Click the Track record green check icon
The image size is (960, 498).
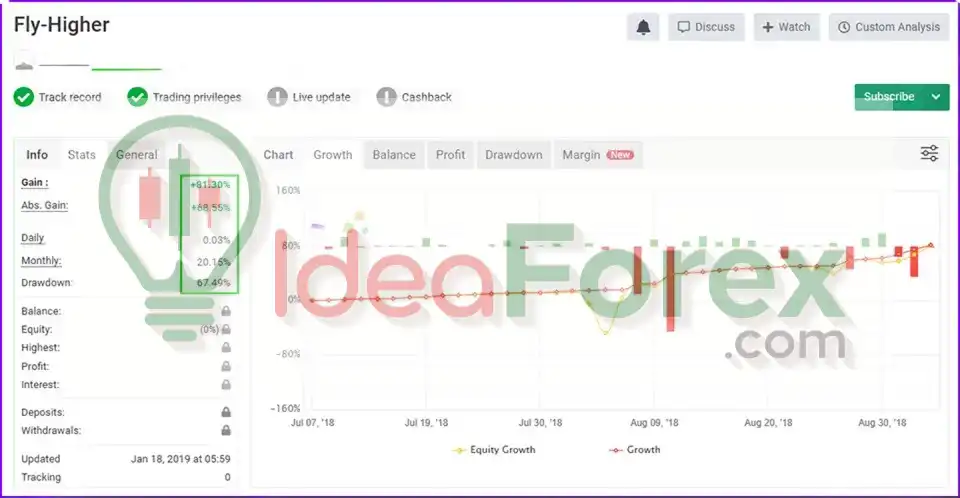coord(24,97)
